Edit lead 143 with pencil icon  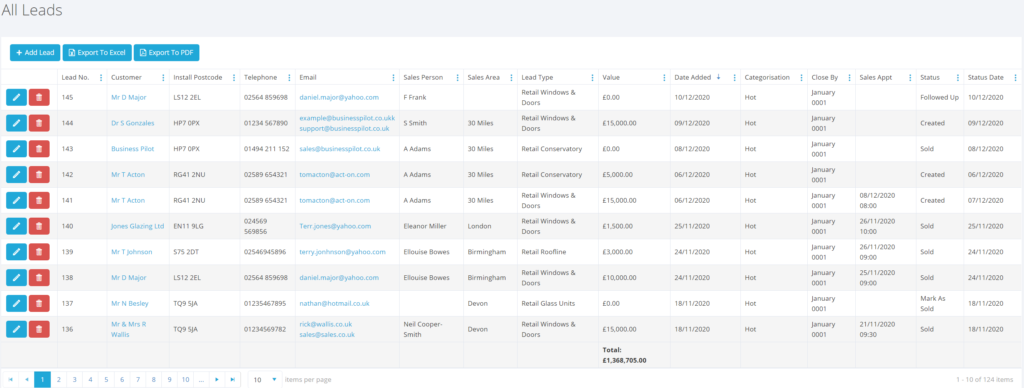16,149
